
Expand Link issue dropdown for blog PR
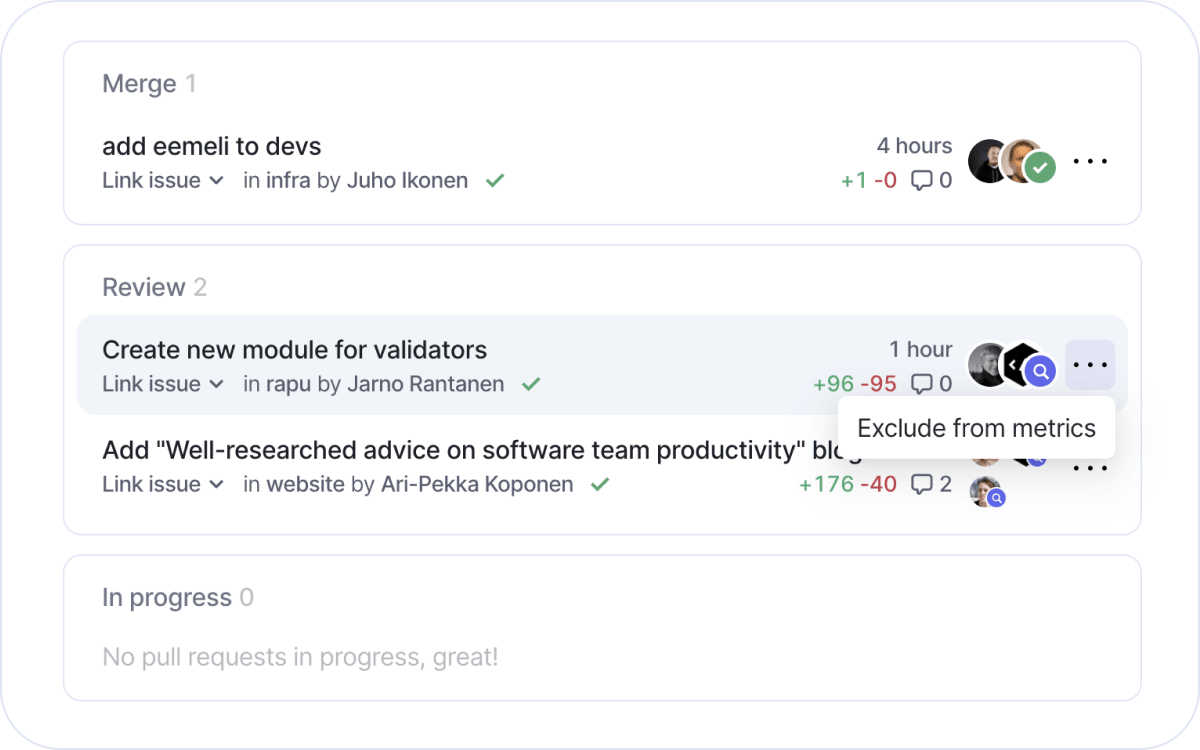[163, 485]
